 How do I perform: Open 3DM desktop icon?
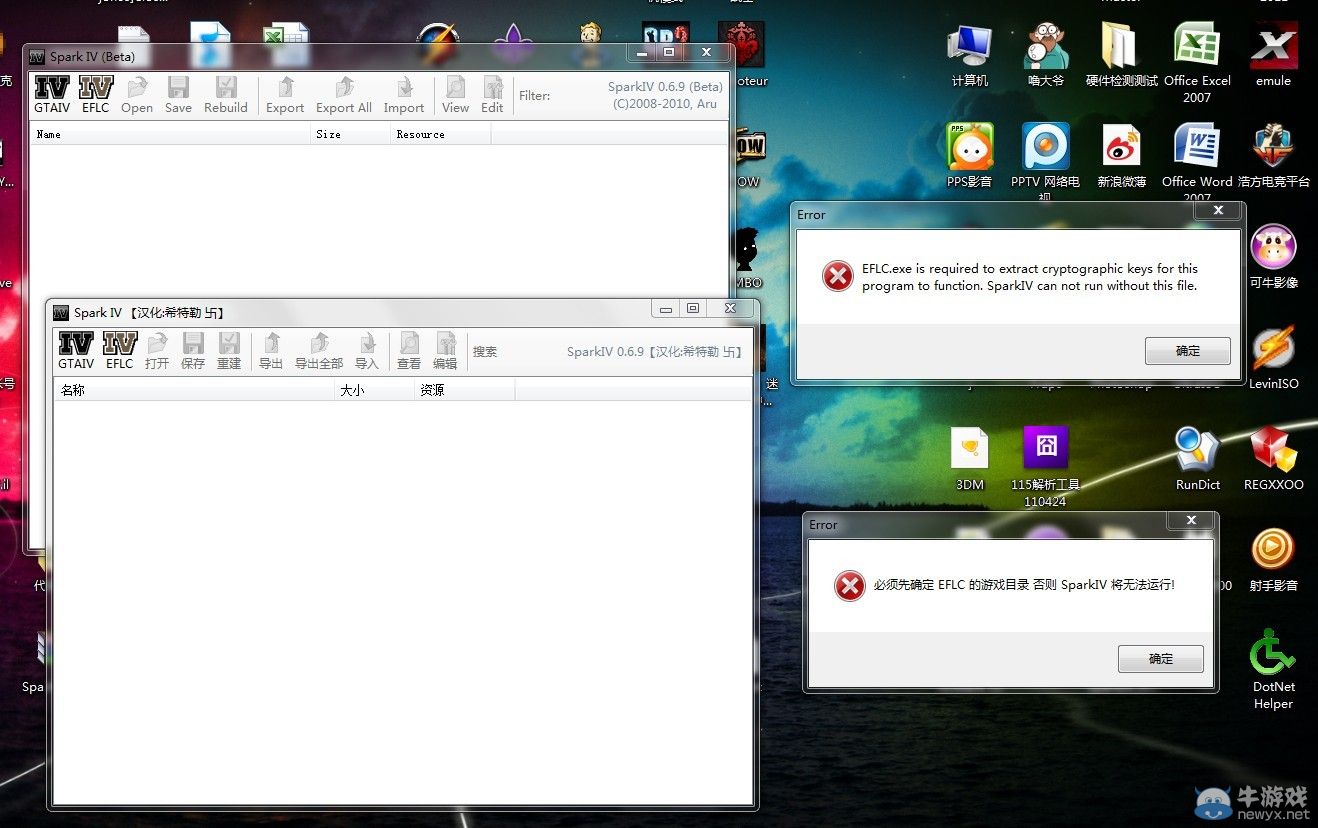969,459
